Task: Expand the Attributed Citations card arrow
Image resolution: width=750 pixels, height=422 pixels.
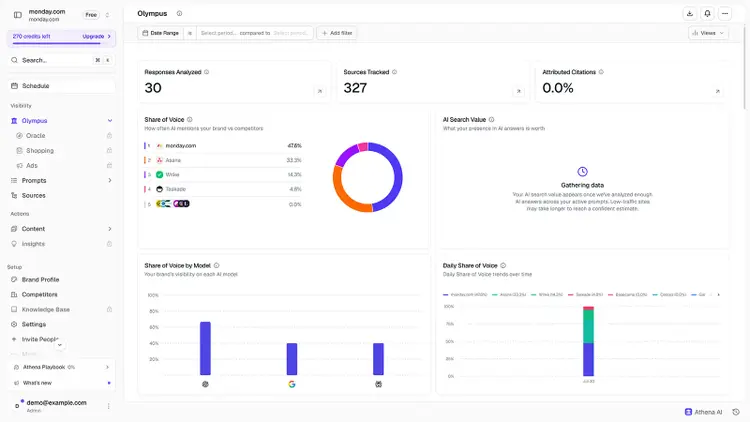Action: point(717,91)
